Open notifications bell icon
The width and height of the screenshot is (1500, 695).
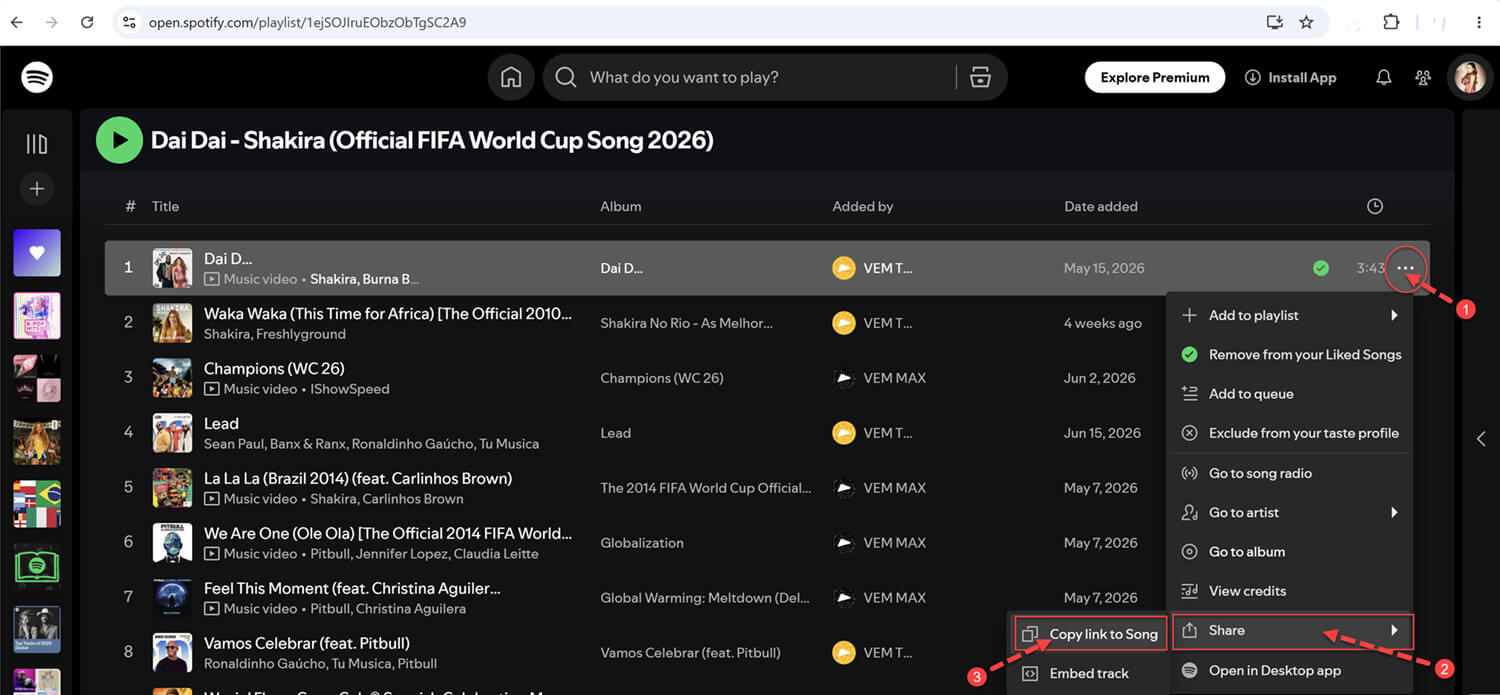1384,77
